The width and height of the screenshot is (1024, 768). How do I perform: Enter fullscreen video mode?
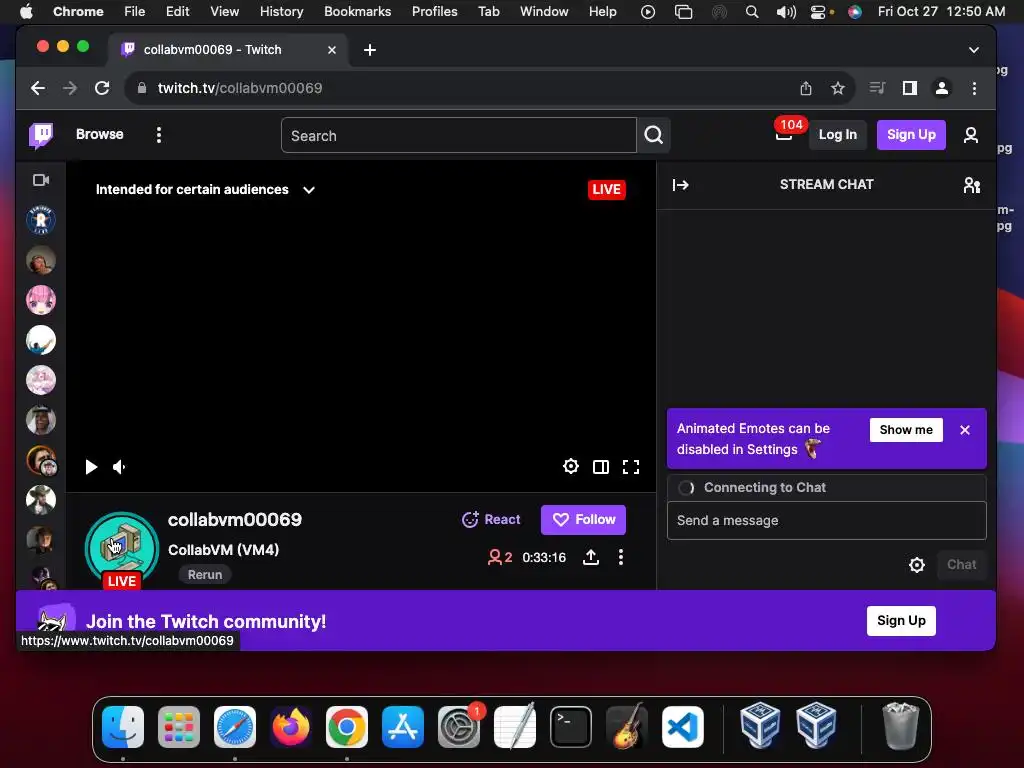coord(631,467)
